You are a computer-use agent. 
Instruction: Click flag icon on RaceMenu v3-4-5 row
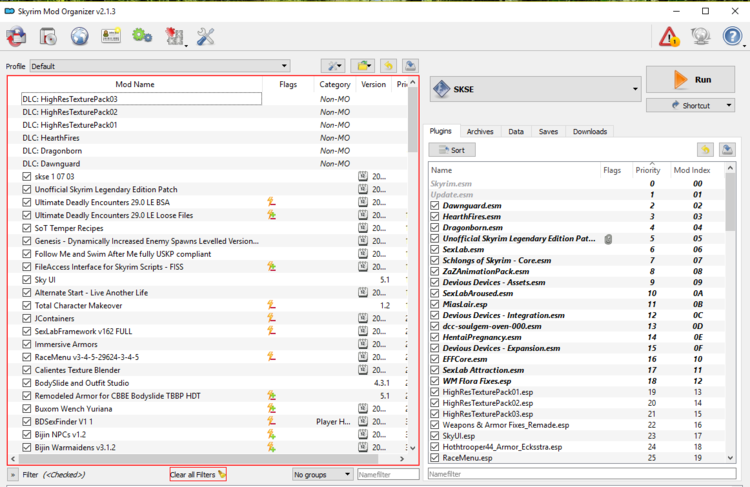pos(271,357)
